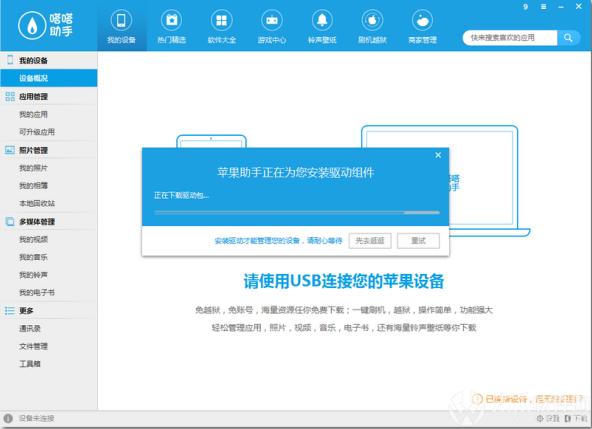Click the 重试 retry button
The image size is (592, 429).
click(418, 241)
